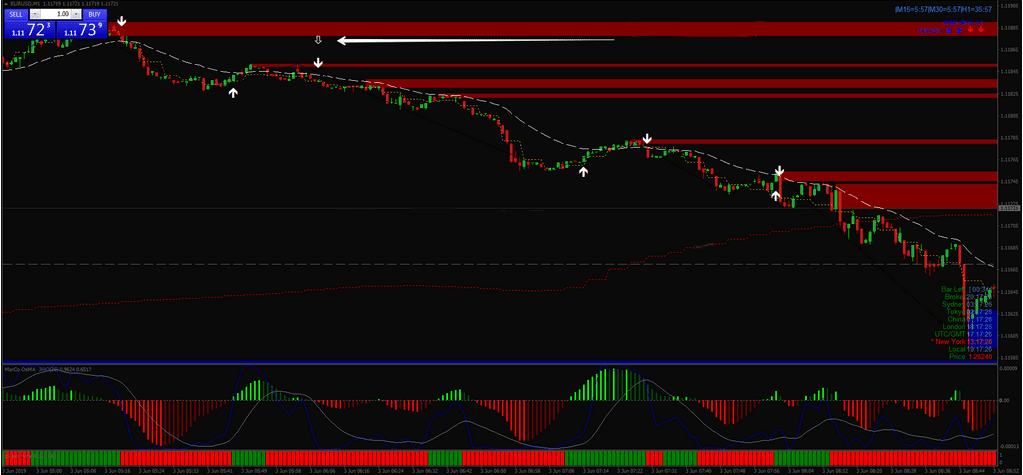Click white up arrow signal near 07:14 candles

[x=584, y=171]
